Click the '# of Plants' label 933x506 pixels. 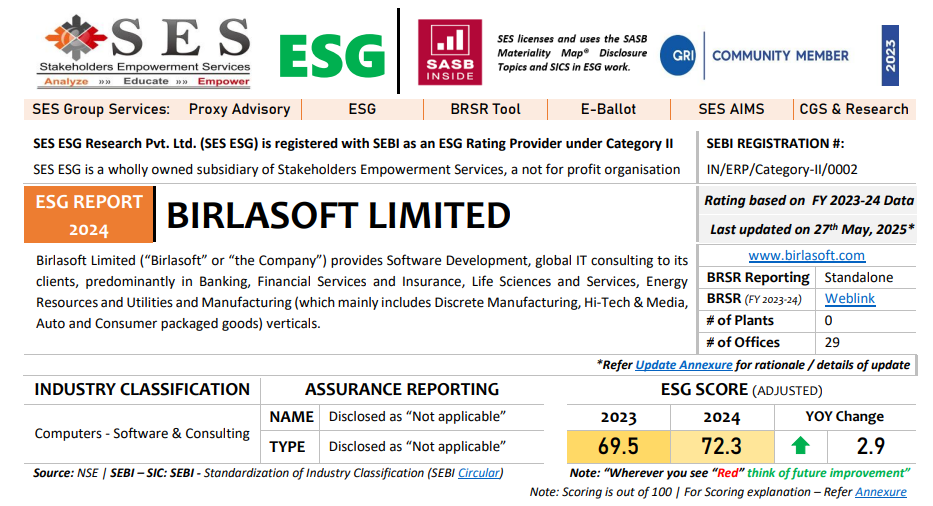pyautogui.click(x=740, y=320)
